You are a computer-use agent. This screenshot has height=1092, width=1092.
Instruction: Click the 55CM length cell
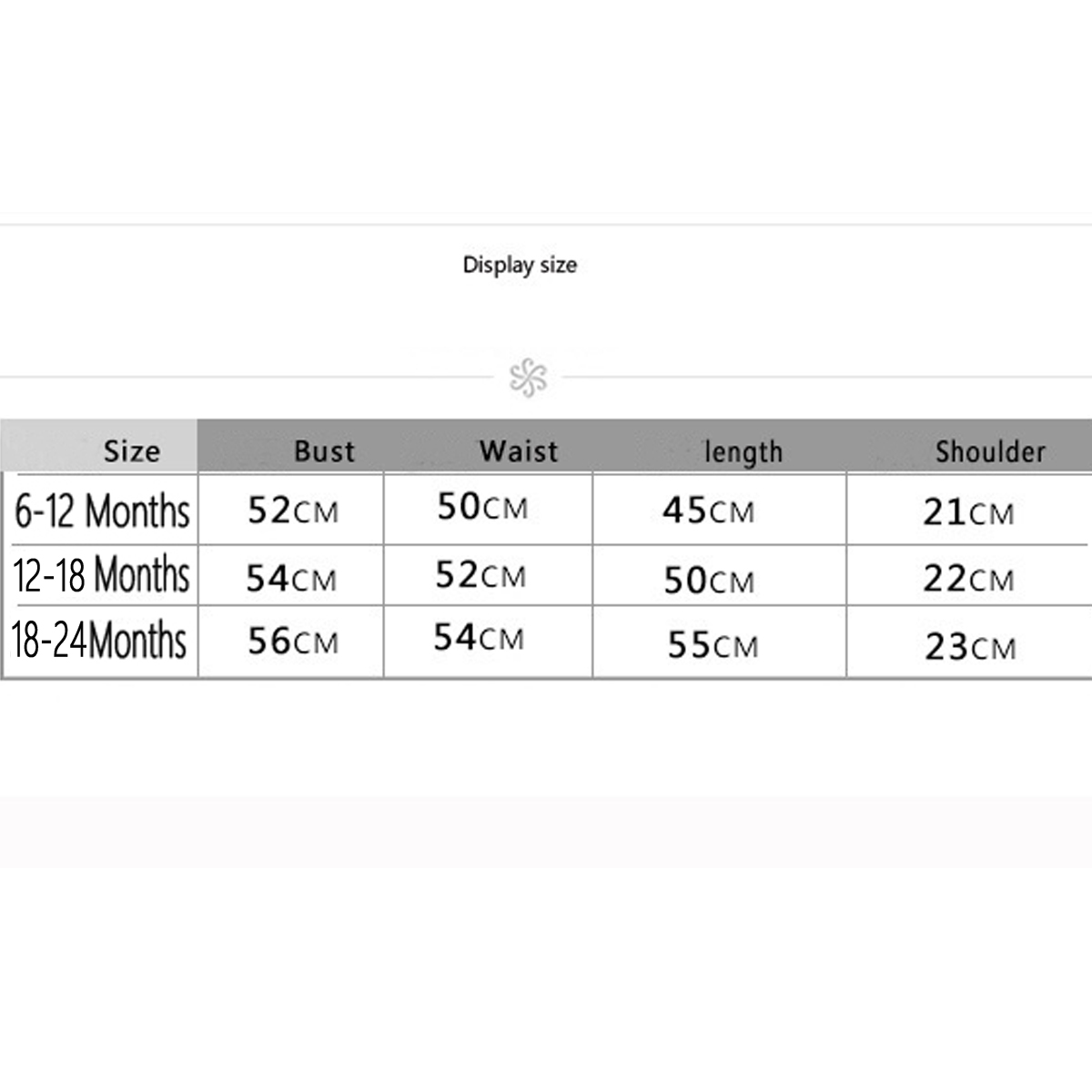click(712, 645)
